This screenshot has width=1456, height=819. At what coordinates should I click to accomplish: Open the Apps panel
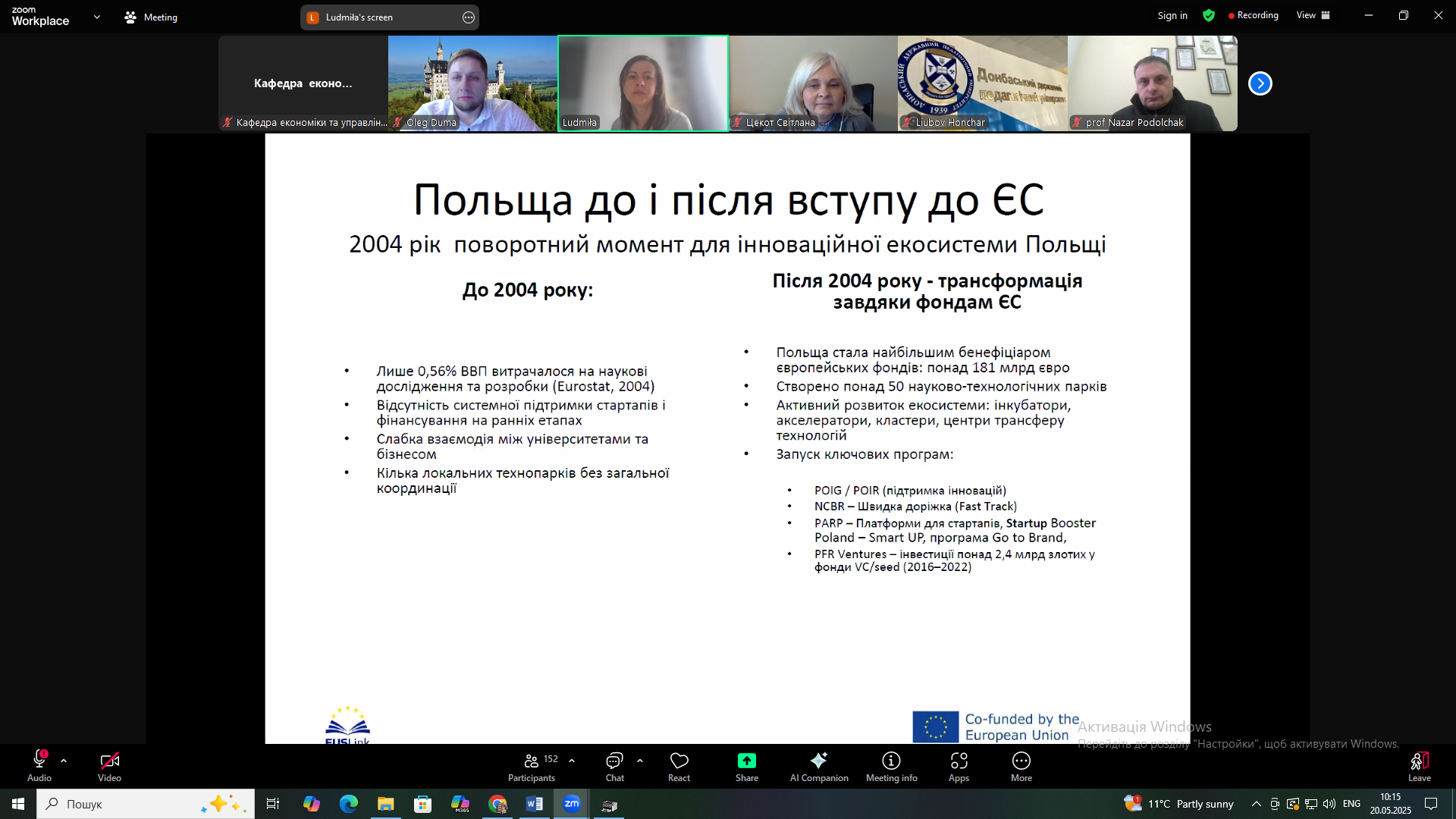click(x=959, y=766)
